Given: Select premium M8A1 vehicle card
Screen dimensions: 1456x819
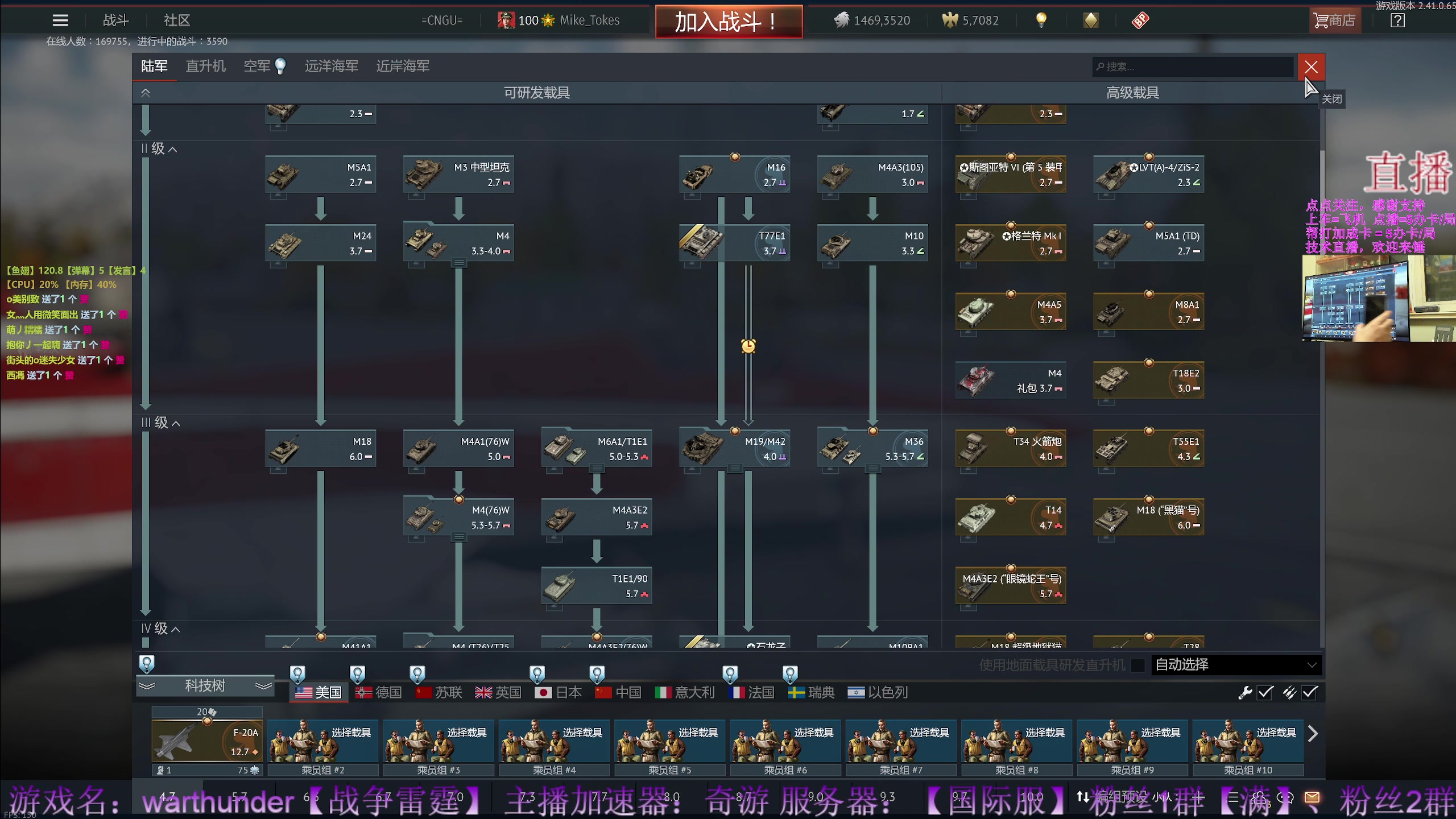Looking at the screenshot, I should 1148,312.
